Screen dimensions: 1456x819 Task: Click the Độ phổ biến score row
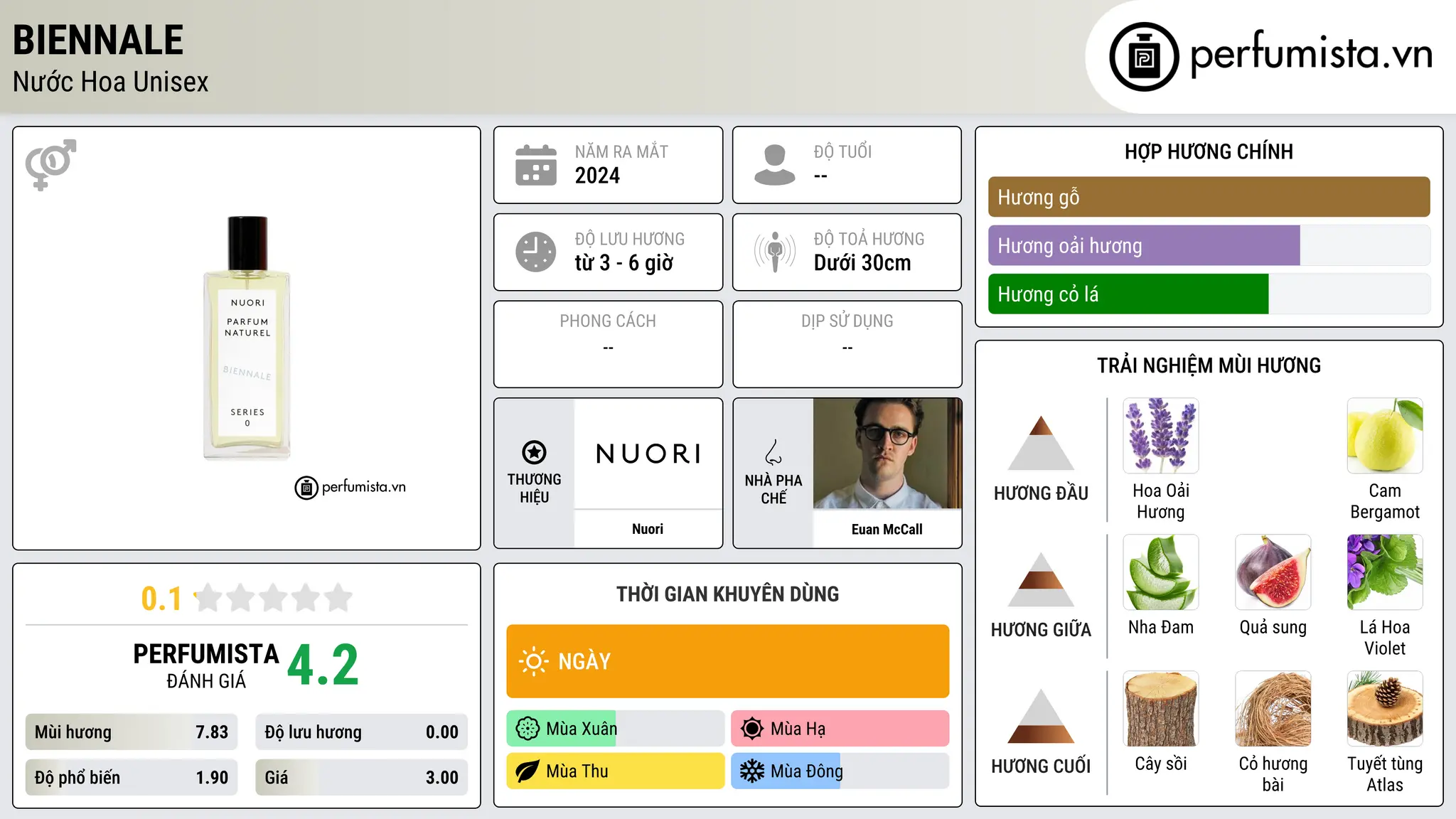point(132,778)
